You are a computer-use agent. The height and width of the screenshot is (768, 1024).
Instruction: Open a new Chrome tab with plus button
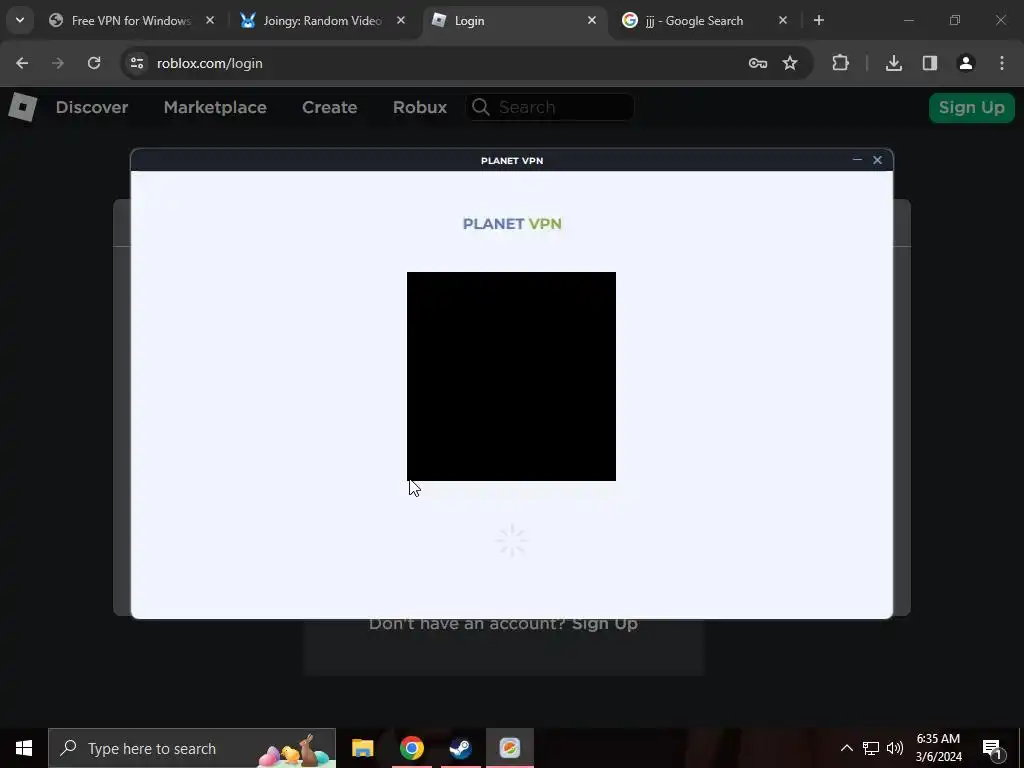click(819, 20)
